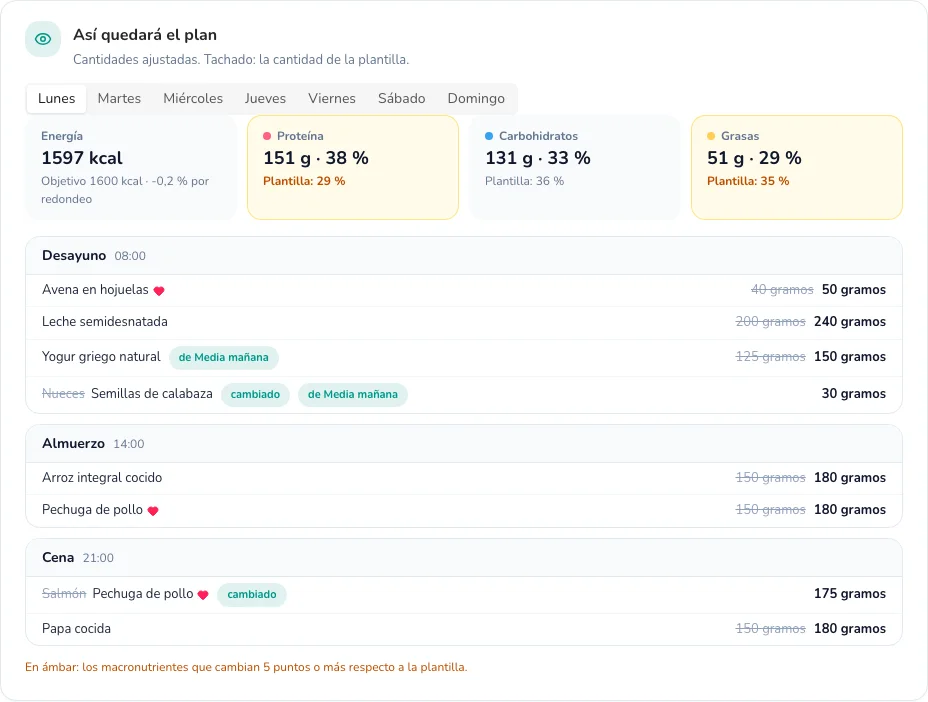The width and height of the screenshot is (928, 702).
Task: Open the Miércoles tab
Action: 193,98
